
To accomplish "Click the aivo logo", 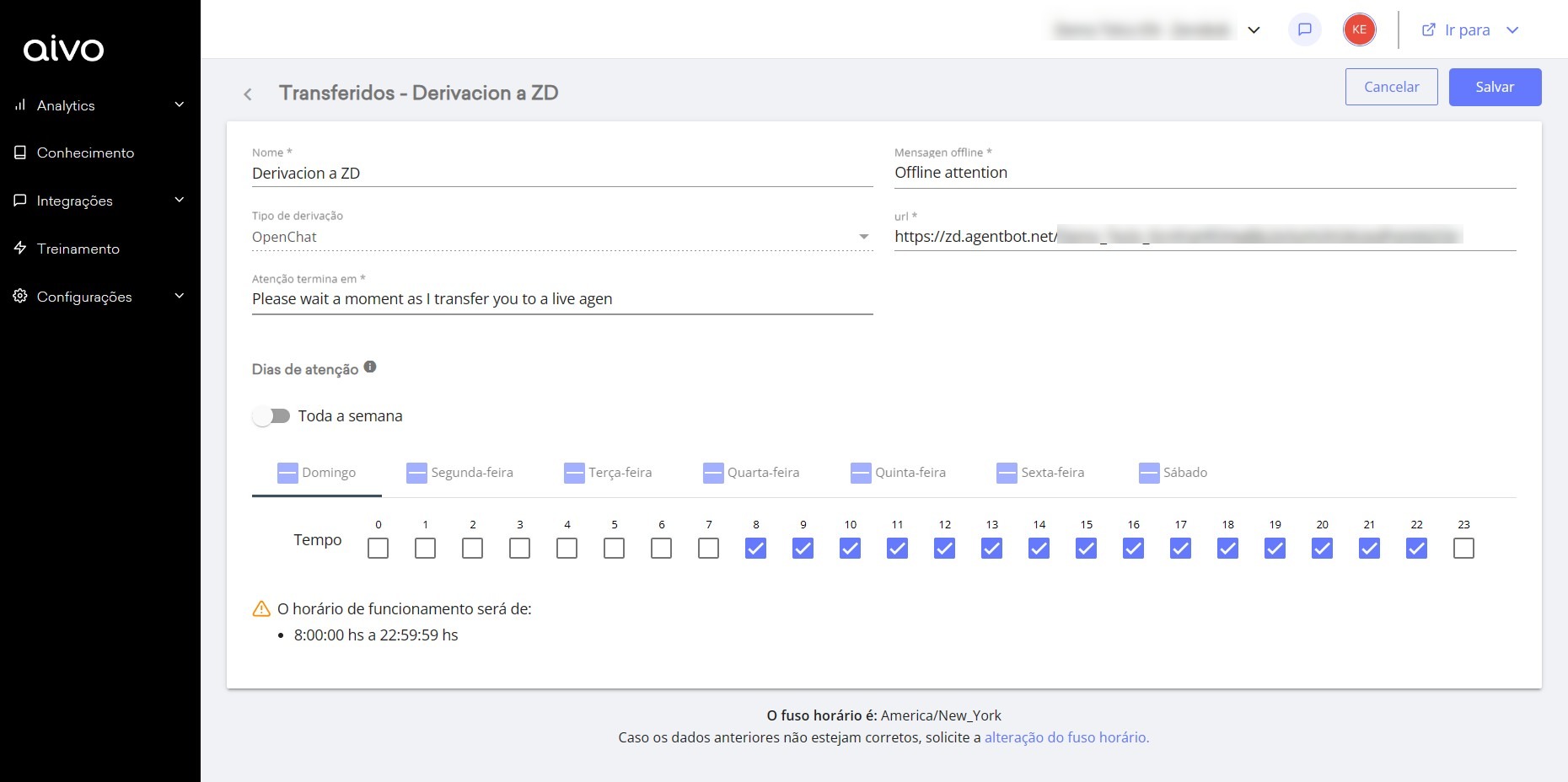I will point(63,49).
